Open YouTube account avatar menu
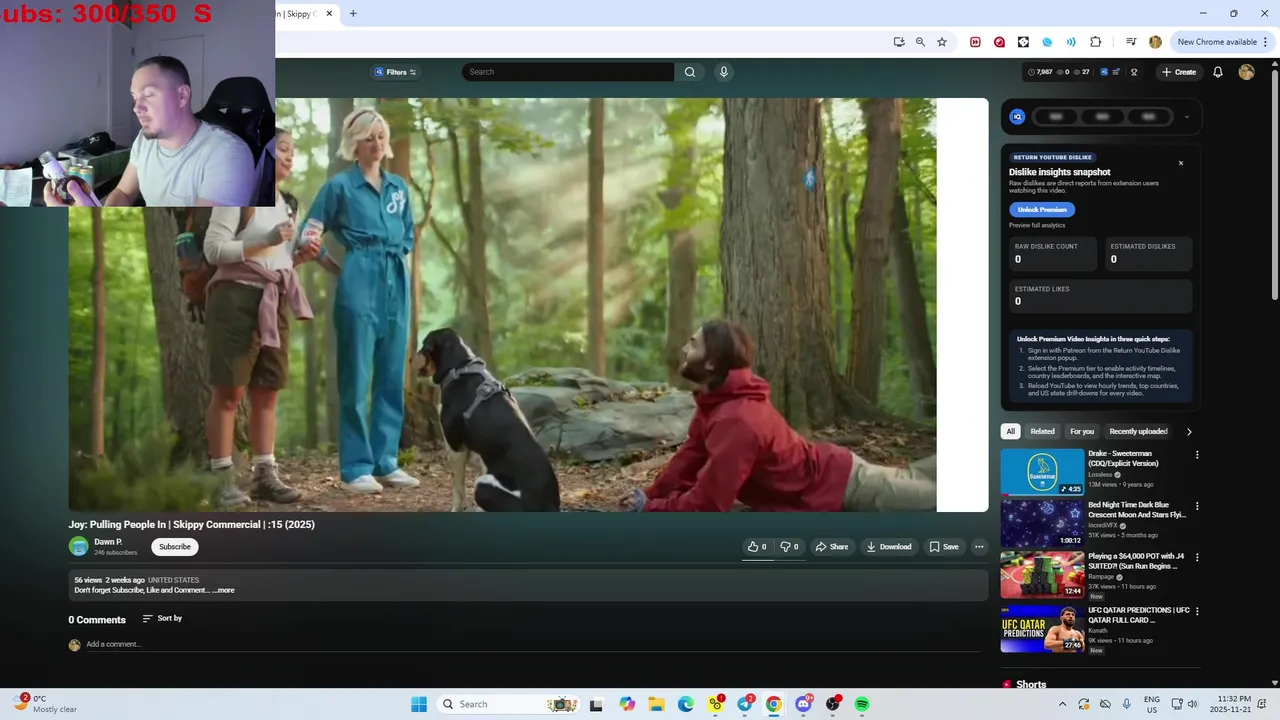 pyautogui.click(x=1246, y=72)
